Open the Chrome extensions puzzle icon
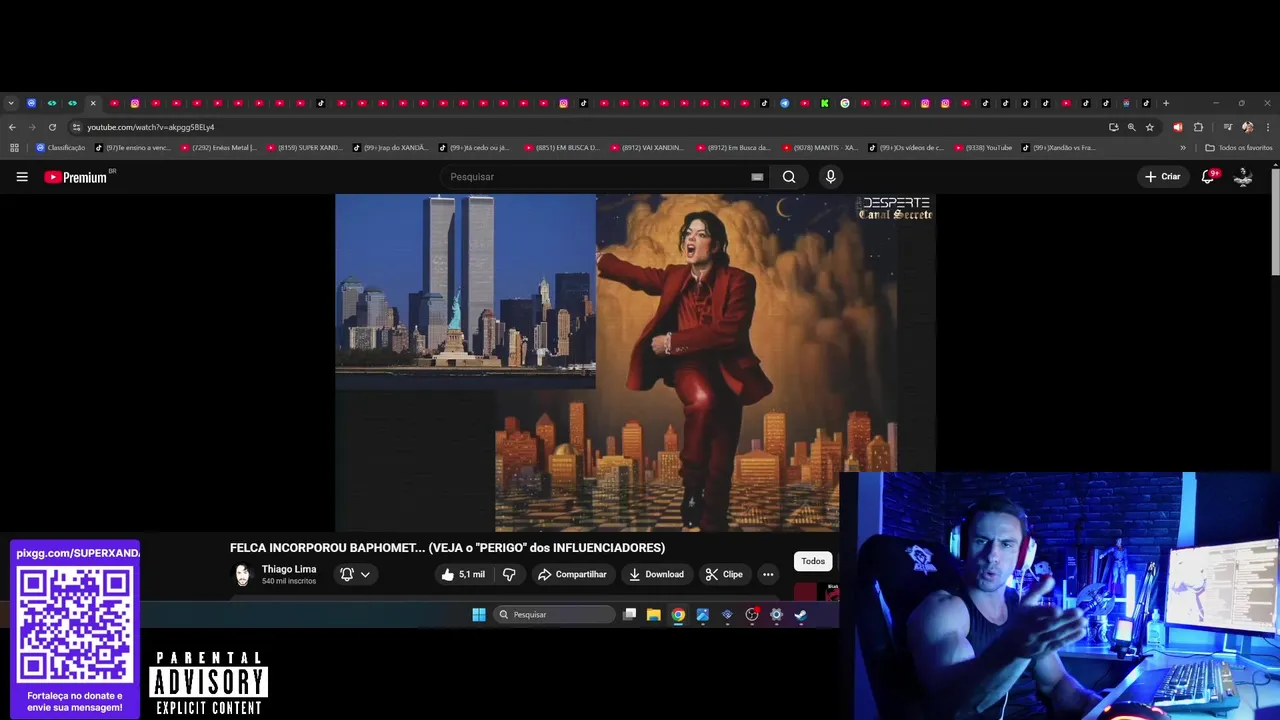The height and width of the screenshot is (720, 1280). (x=1198, y=127)
